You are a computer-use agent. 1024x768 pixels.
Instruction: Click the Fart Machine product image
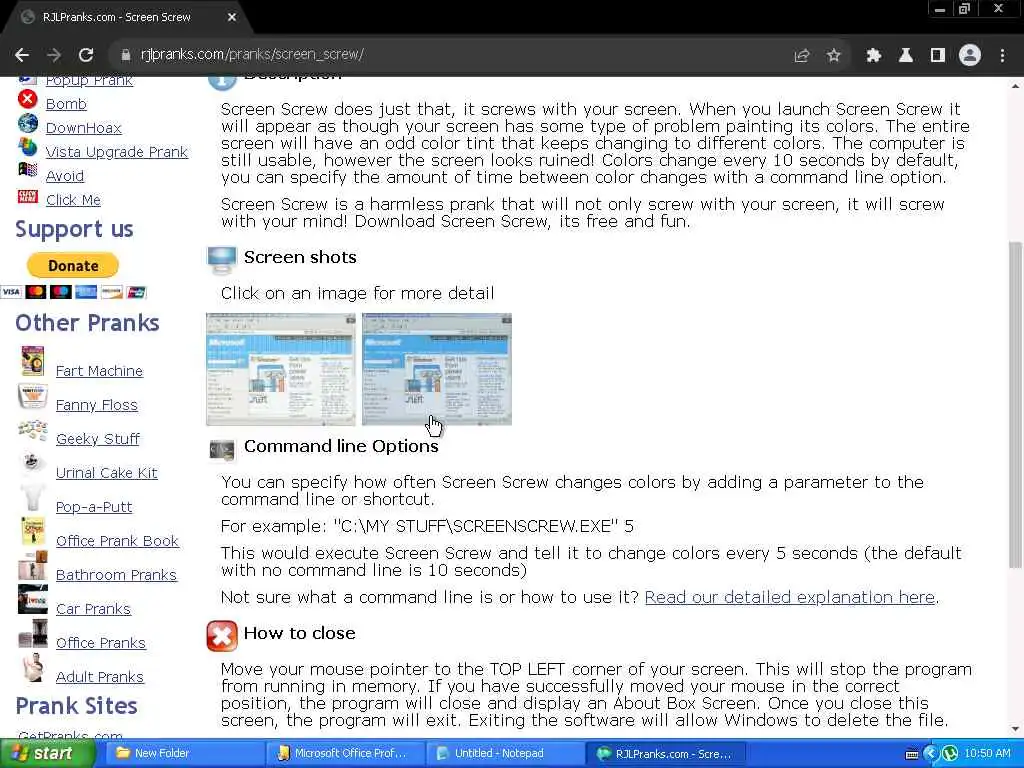pyautogui.click(x=32, y=360)
